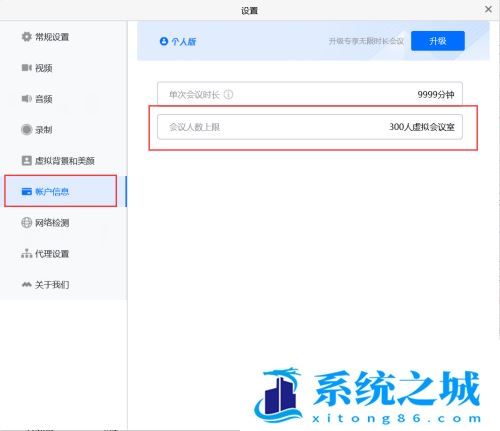Click the camera icon for 视频 settings
Screen dimensions: 500x431
26,68
